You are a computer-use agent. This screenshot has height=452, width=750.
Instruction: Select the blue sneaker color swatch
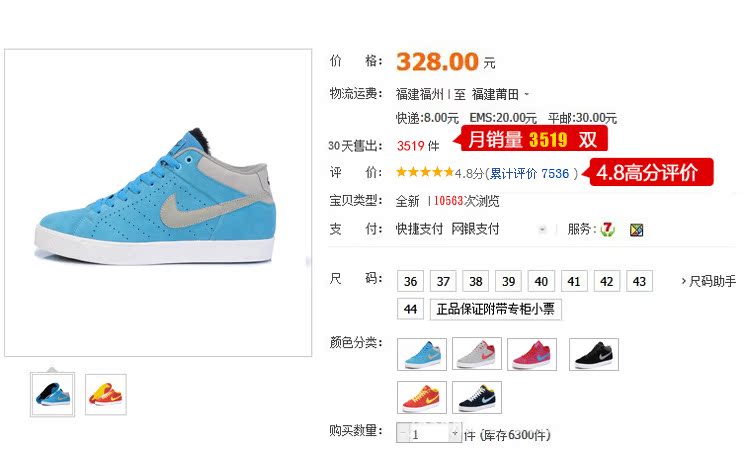pos(422,354)
